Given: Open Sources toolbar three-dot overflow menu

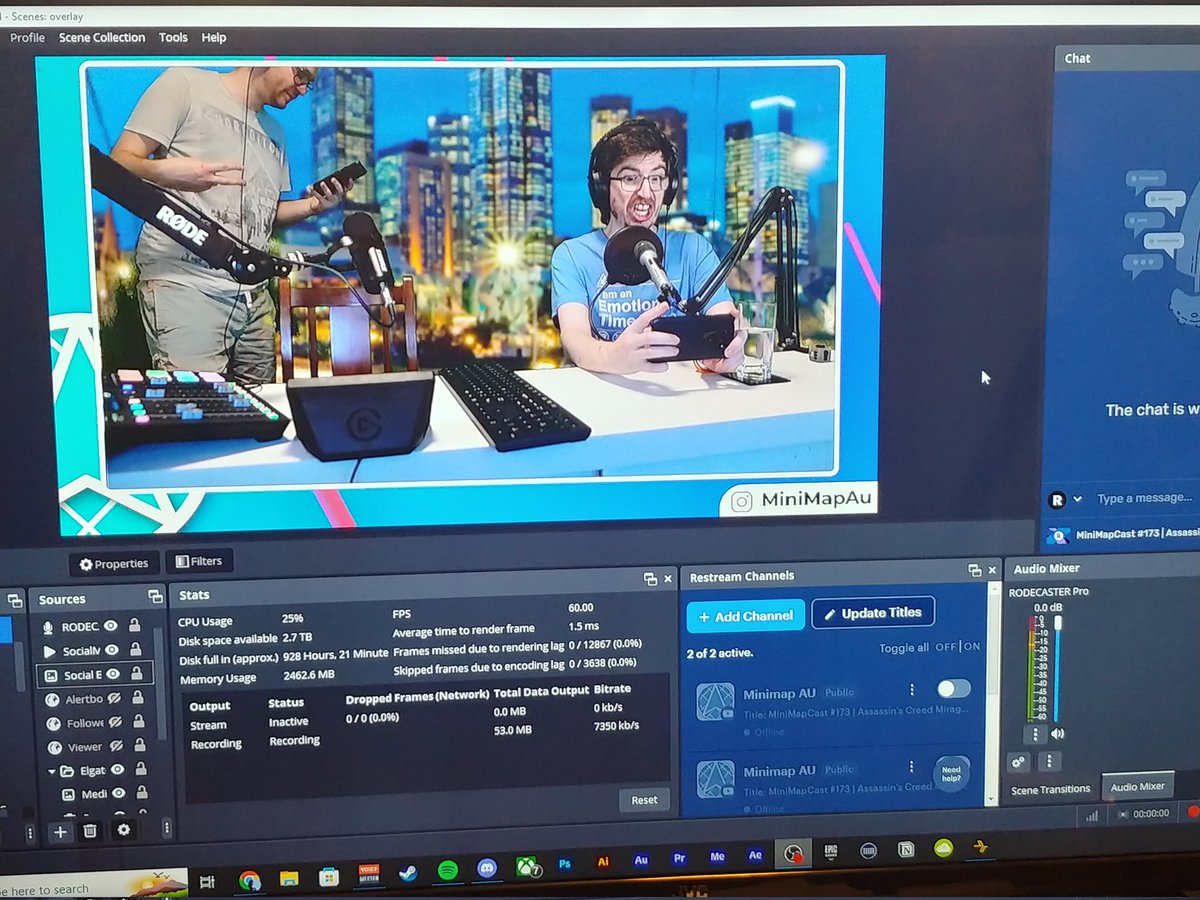Looking at the screenshot, I should click(166, 829).
